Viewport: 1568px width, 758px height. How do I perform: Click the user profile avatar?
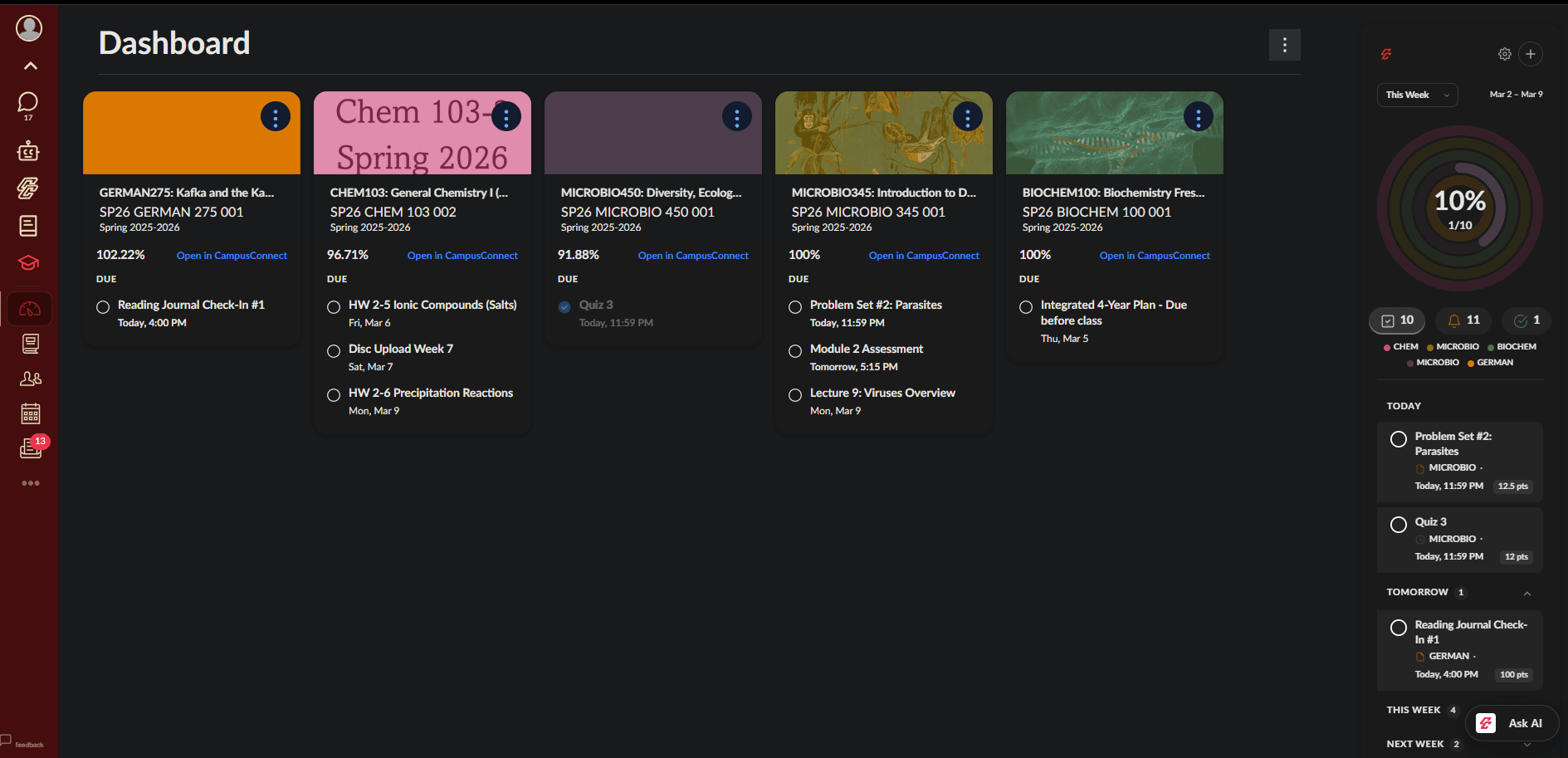coord(29,28)
